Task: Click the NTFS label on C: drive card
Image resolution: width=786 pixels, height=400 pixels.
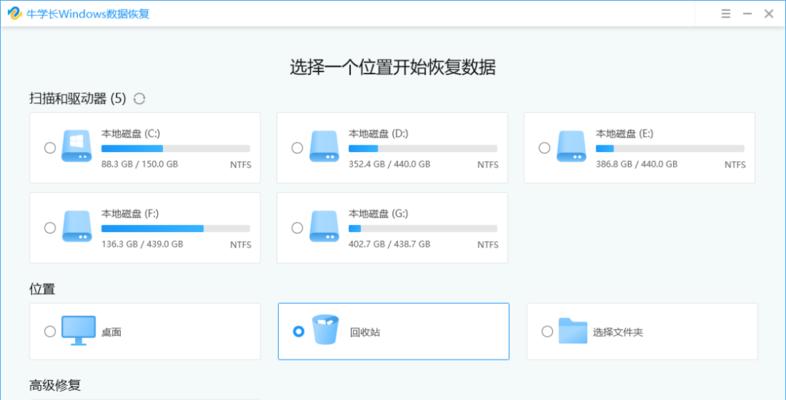Action: pyautogui.click(x=241, y=164)
